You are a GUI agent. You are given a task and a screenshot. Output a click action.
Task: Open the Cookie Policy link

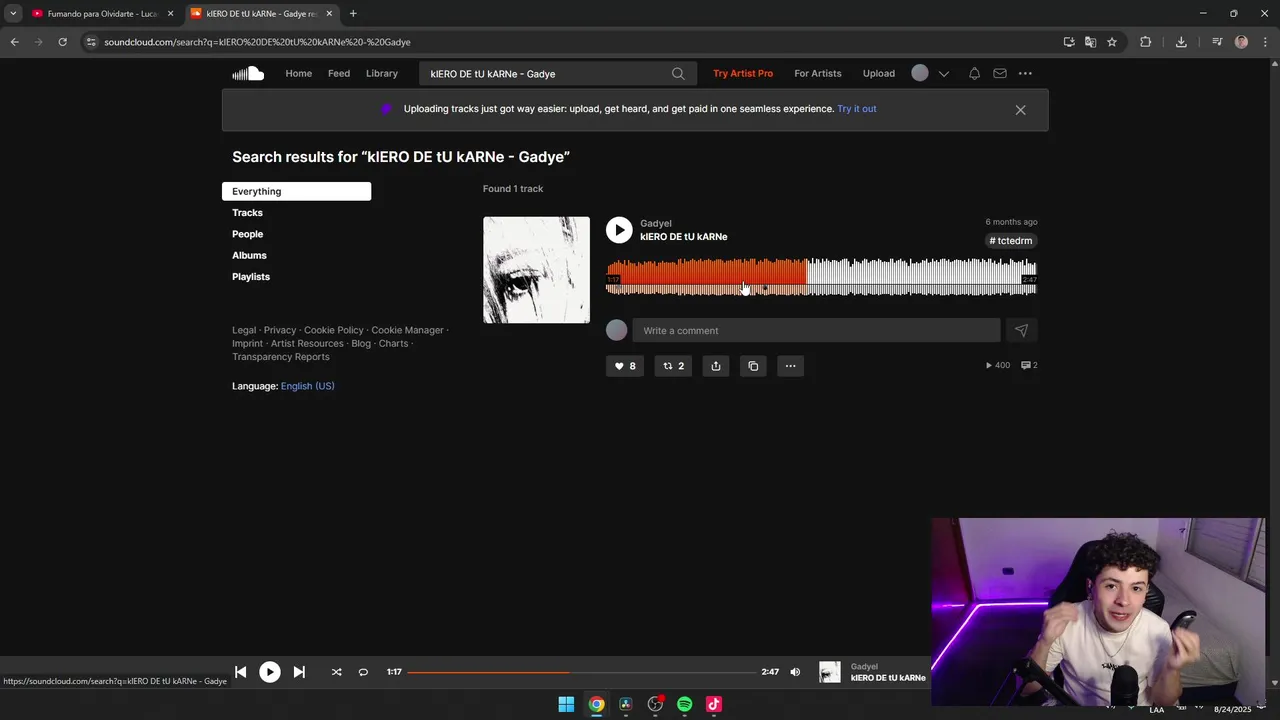334,330
